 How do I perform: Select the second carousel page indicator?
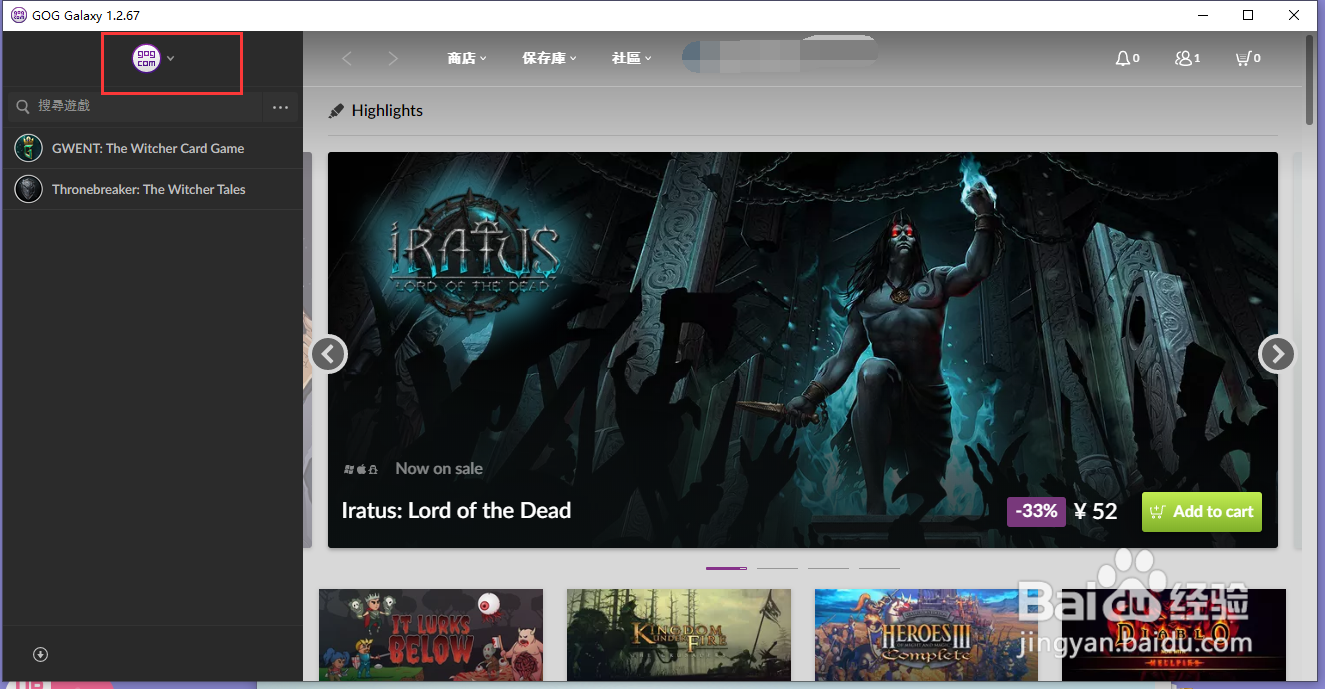point(777,568)
